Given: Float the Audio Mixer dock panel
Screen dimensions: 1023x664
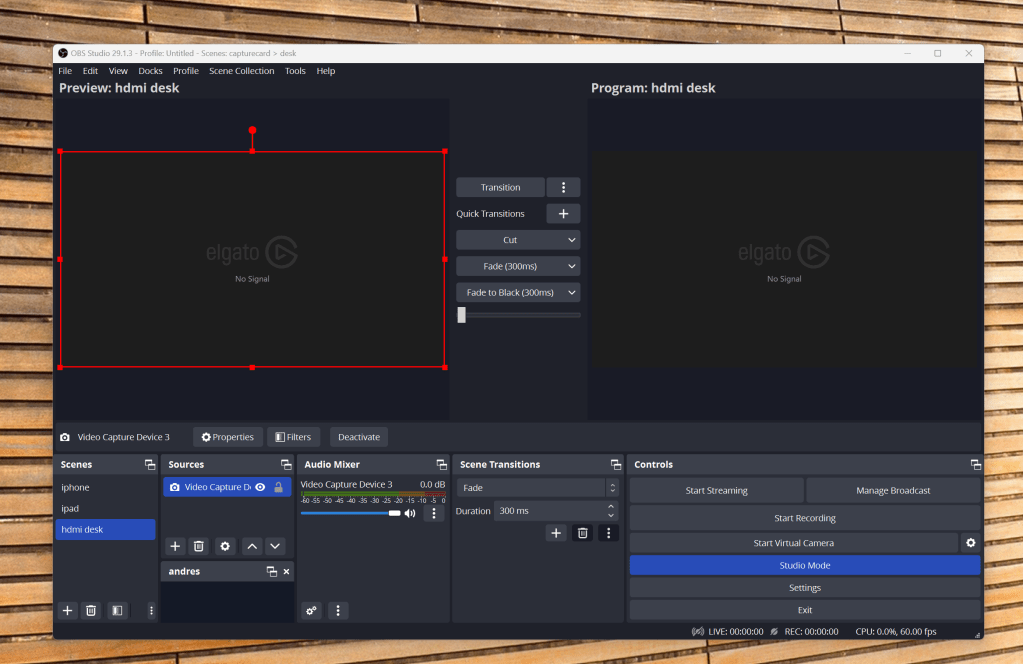Looking at the screenshot, I should pos(442,464).
